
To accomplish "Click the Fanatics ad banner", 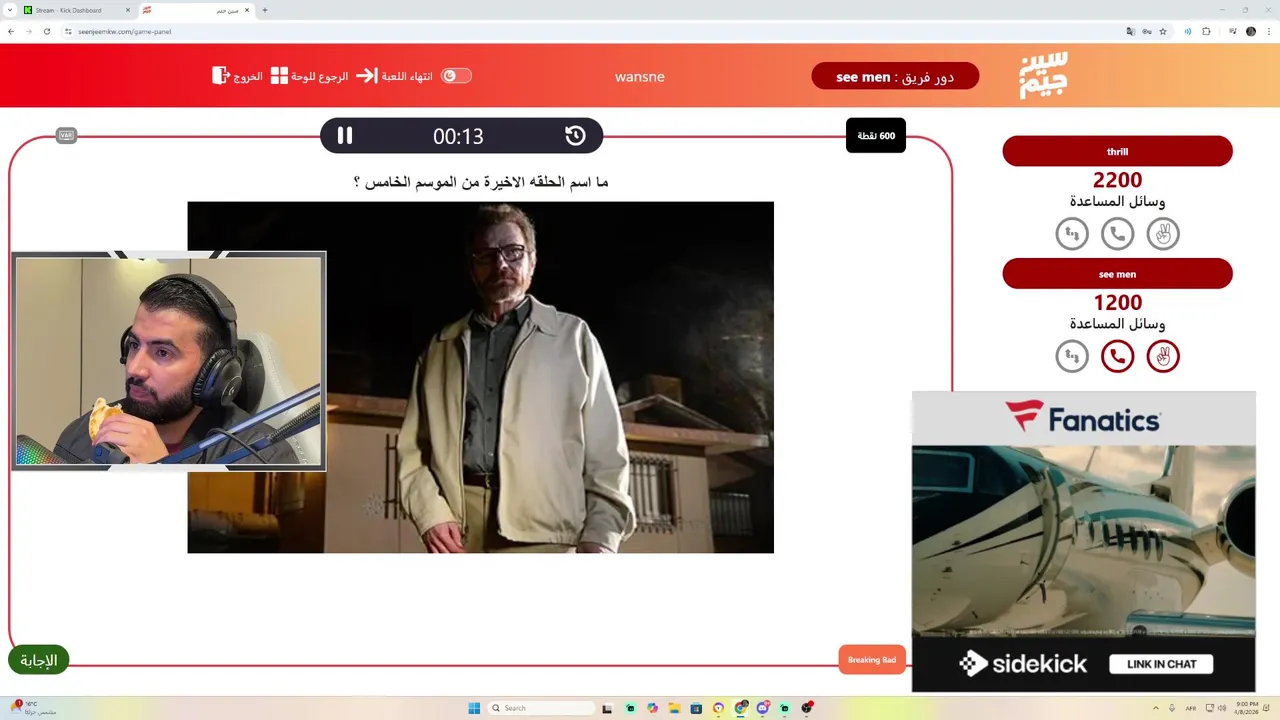I will 1083,418.
